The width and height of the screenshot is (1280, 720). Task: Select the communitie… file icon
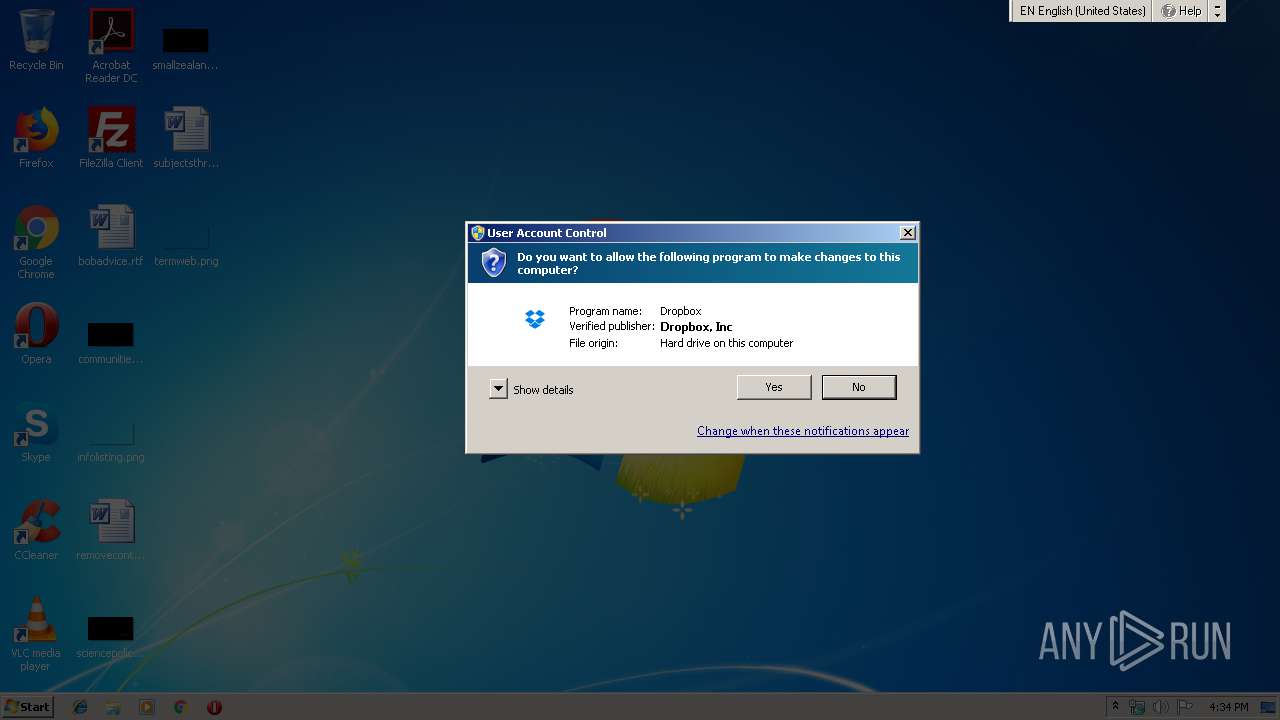point(111,342)
